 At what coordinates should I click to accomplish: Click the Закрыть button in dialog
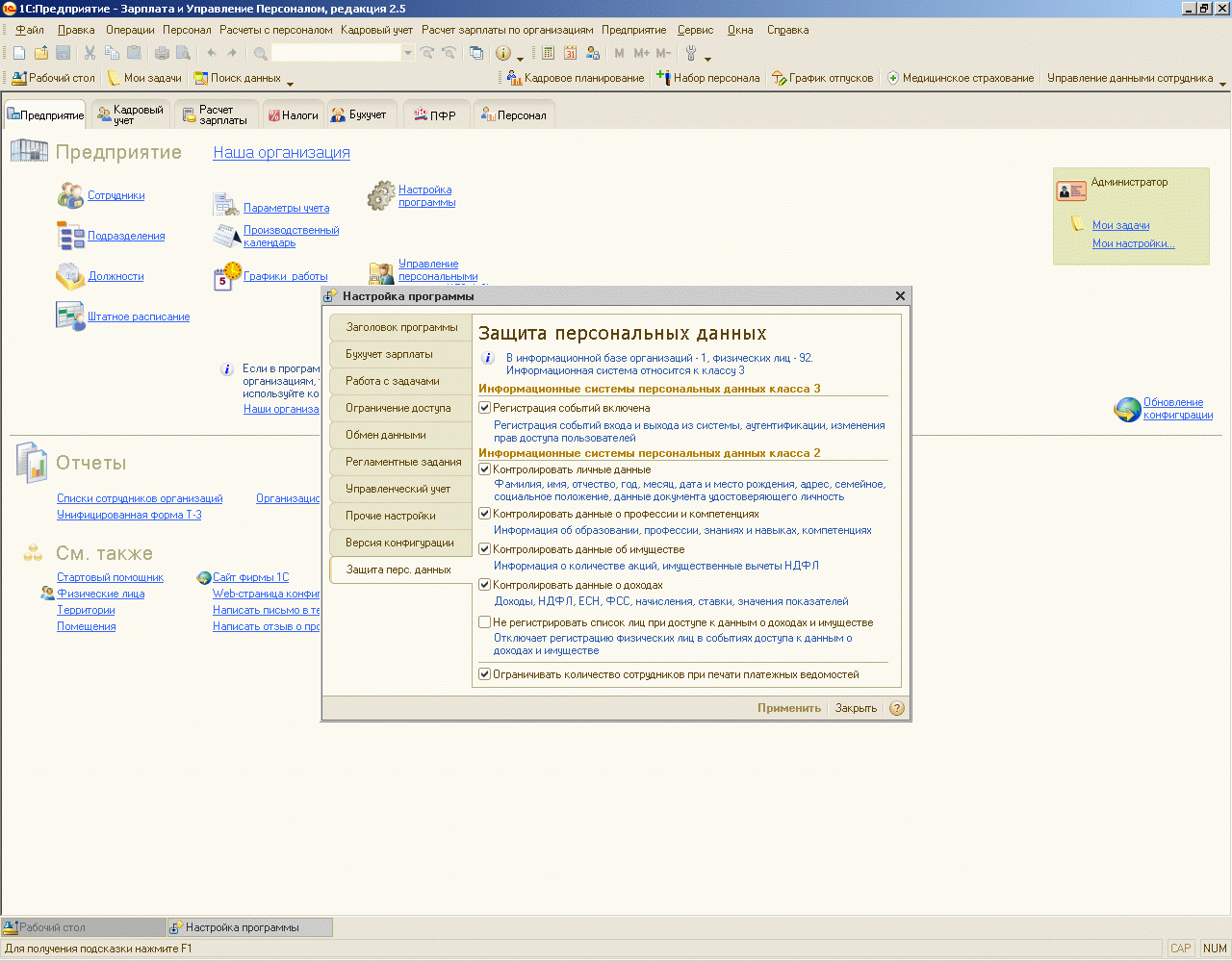[x=856, y=708]
